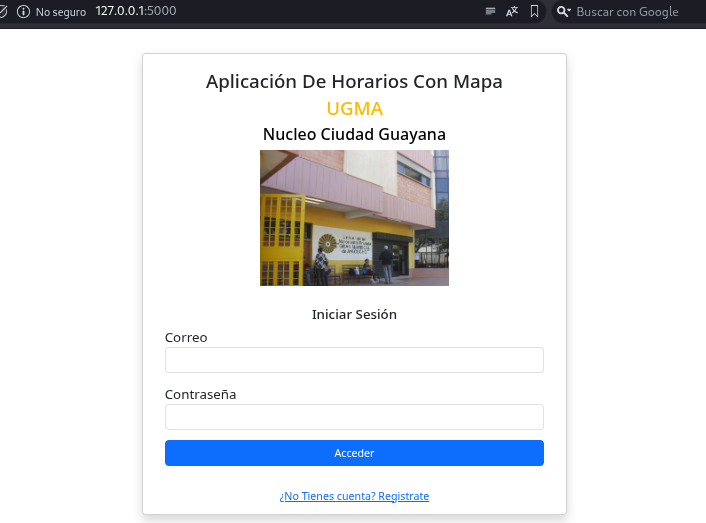Click the Iniciar Sesión heading
Screen dimensions: 706x523
tap(354, 314)
